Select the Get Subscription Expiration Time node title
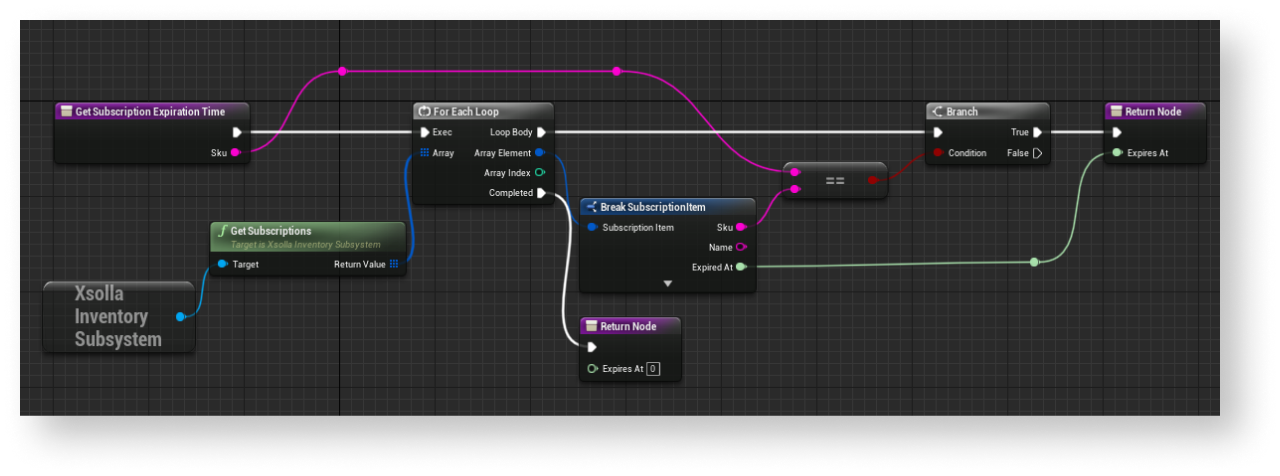 coord(150,112)
